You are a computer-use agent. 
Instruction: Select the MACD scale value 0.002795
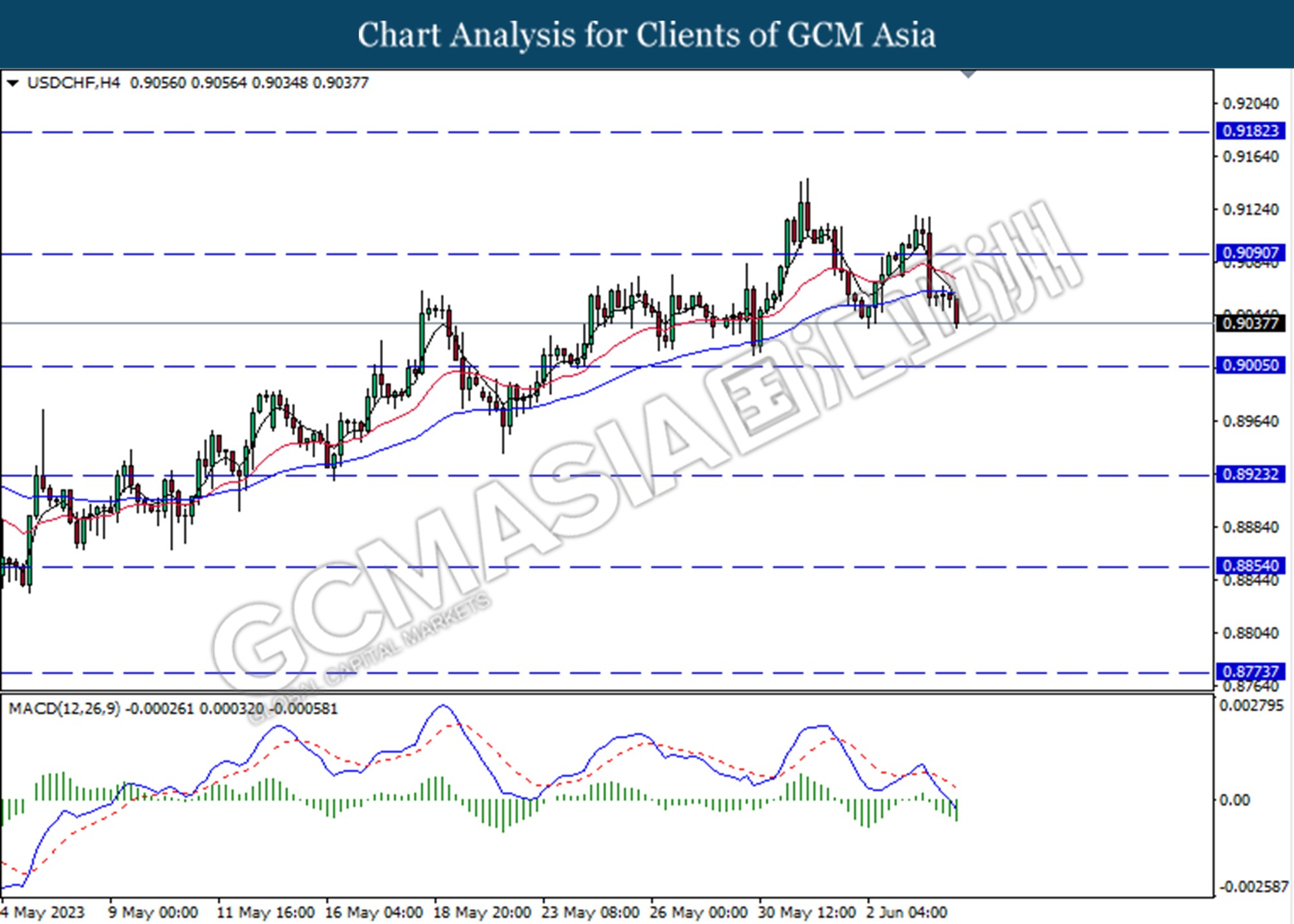(x=1251, y=705)
